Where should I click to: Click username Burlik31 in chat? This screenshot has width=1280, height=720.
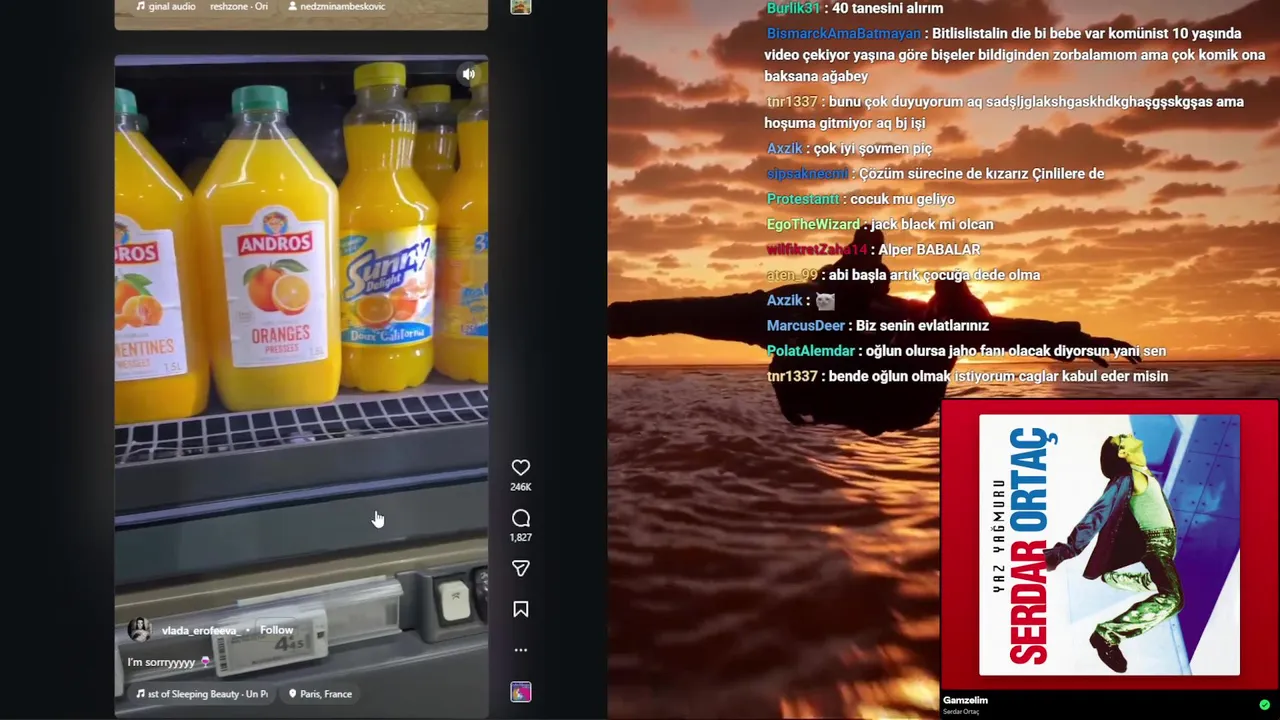793,8
